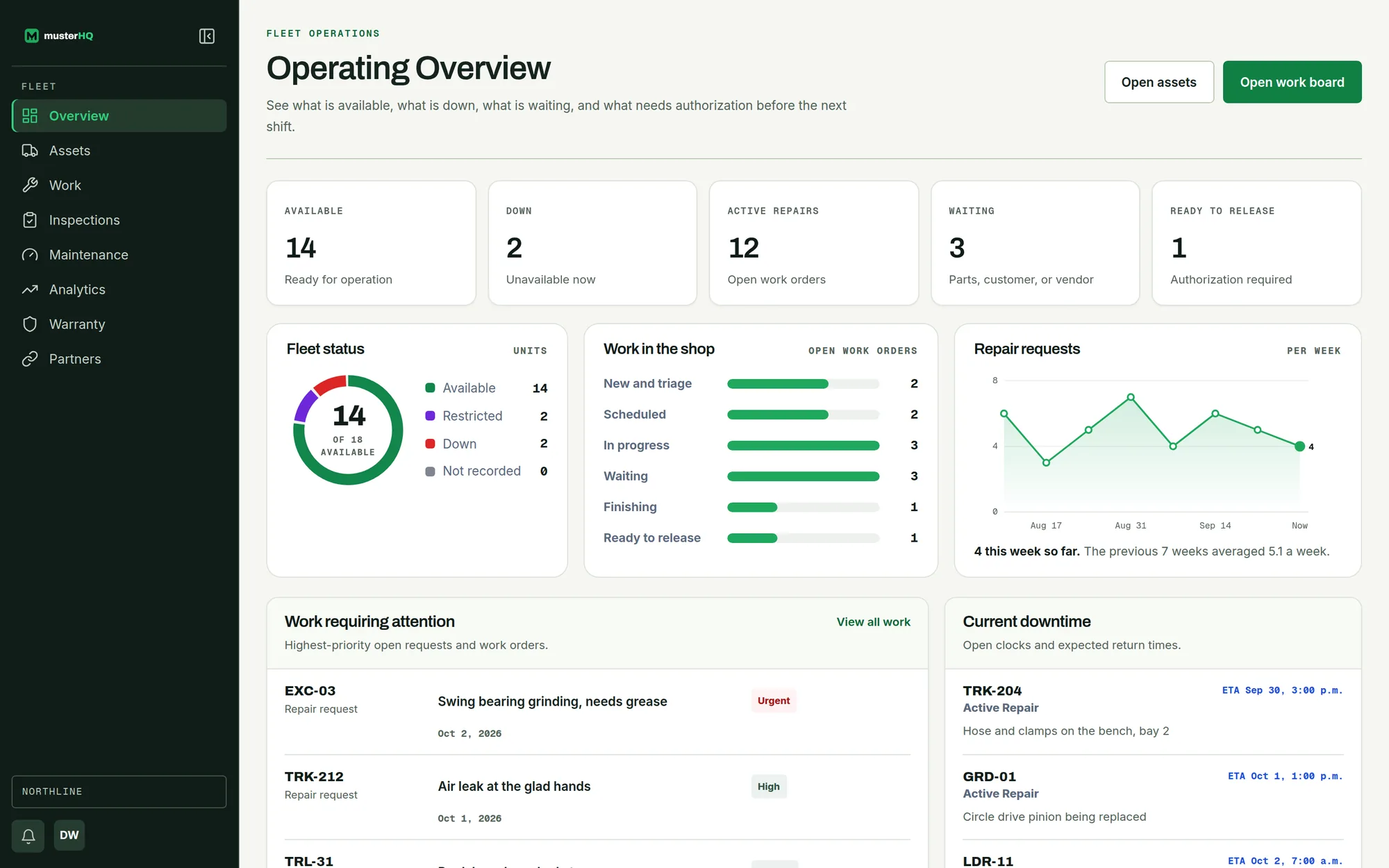Switch to the Analytics label
This screenshot has height=868, width=1389.
pyautogui.click(x=77, y=290)
